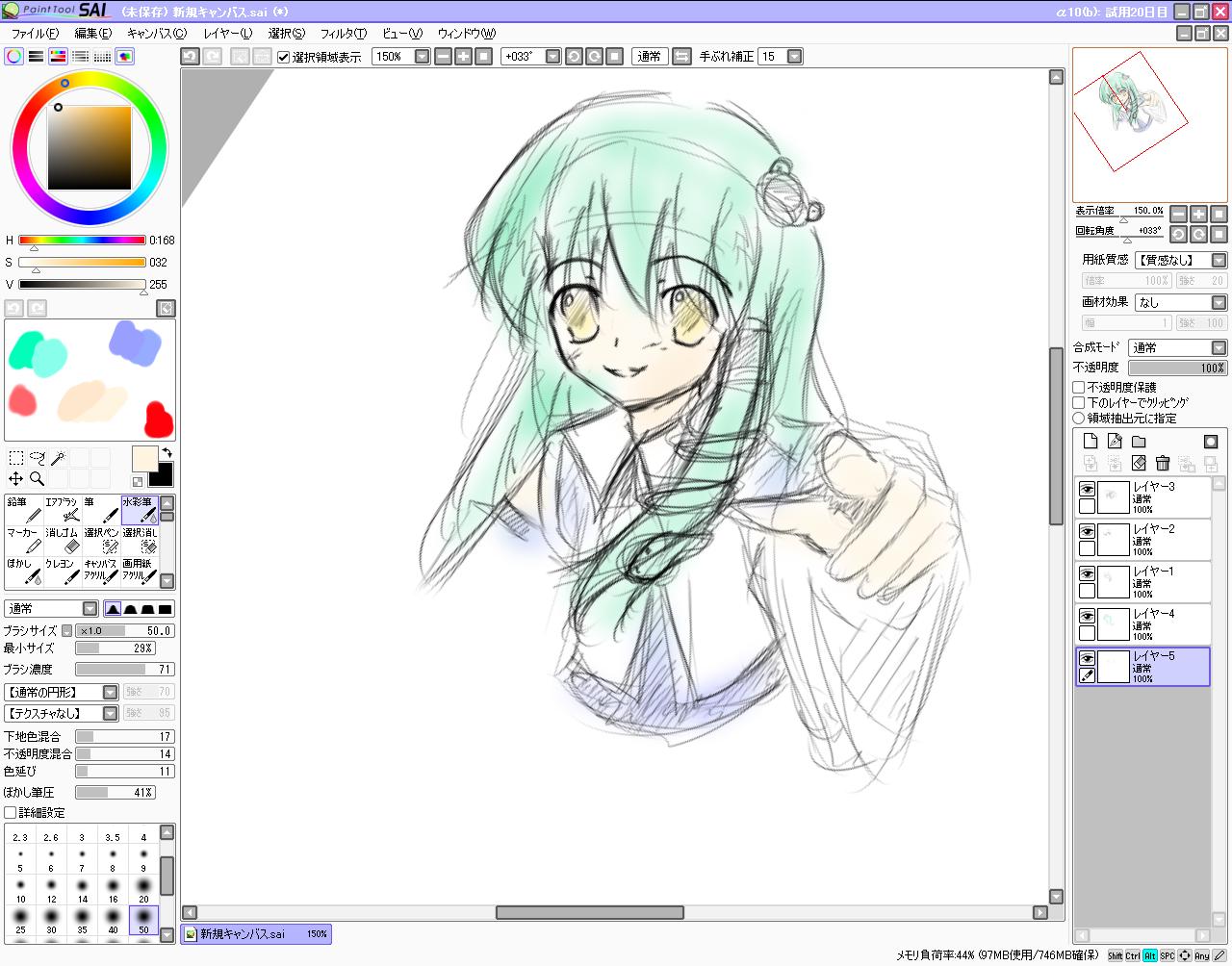This screenshot has width=1232, height=966.
Task: Select brush size preset 20
Action: [x=143, y=888]
